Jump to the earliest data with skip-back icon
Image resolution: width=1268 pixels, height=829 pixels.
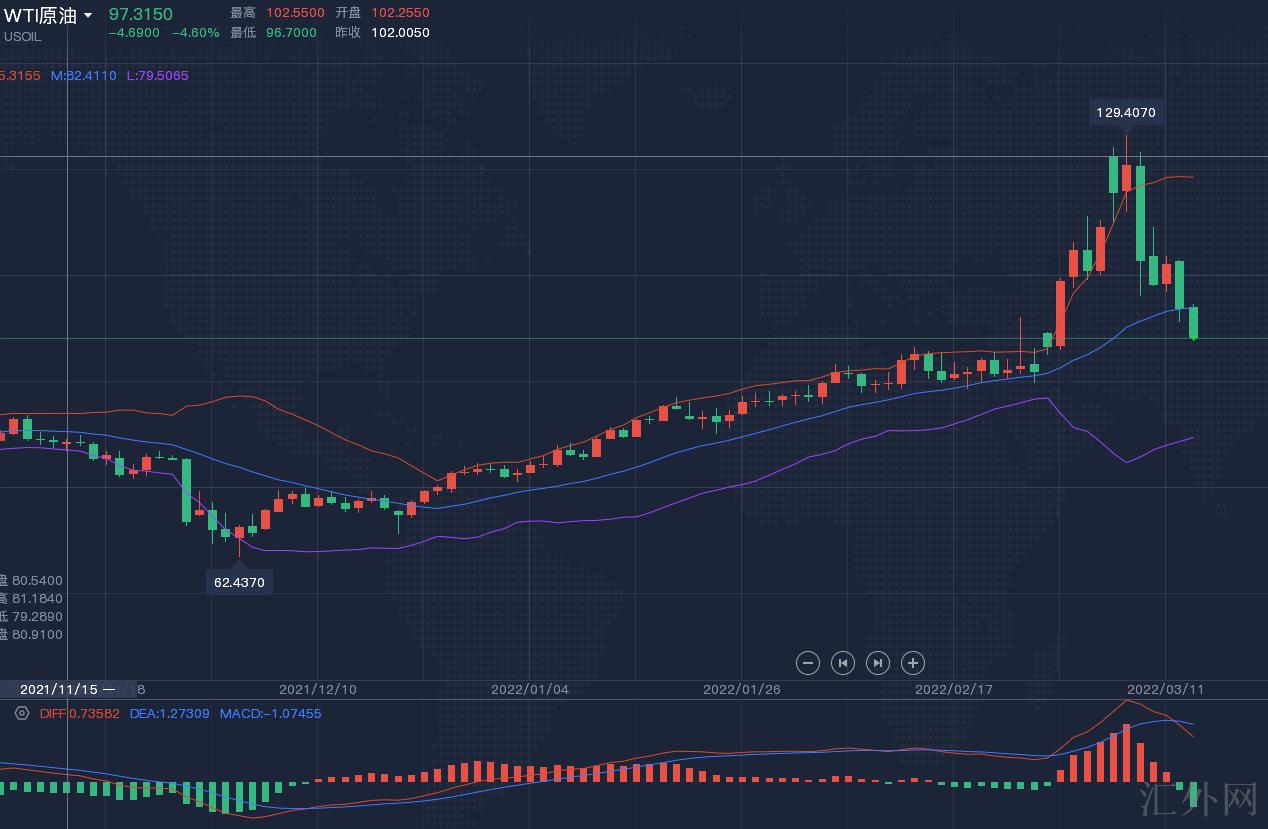(x=843, y=662)
